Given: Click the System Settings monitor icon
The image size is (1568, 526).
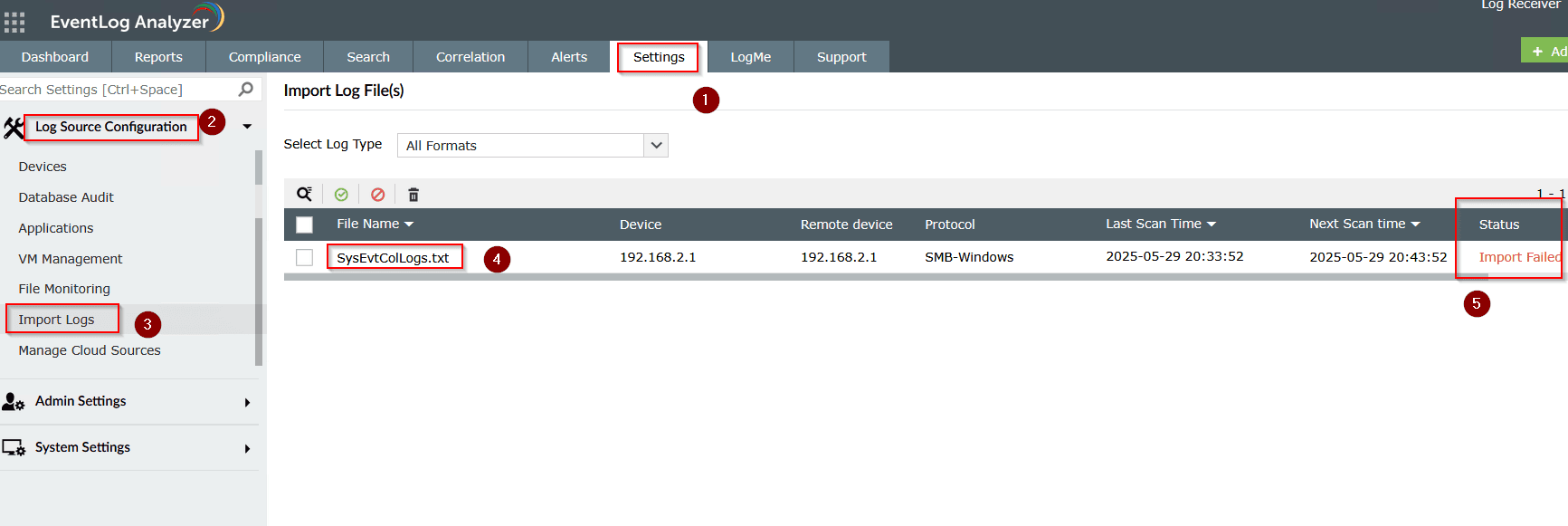Looking at the screenshot, I should [x=14, y=448].
